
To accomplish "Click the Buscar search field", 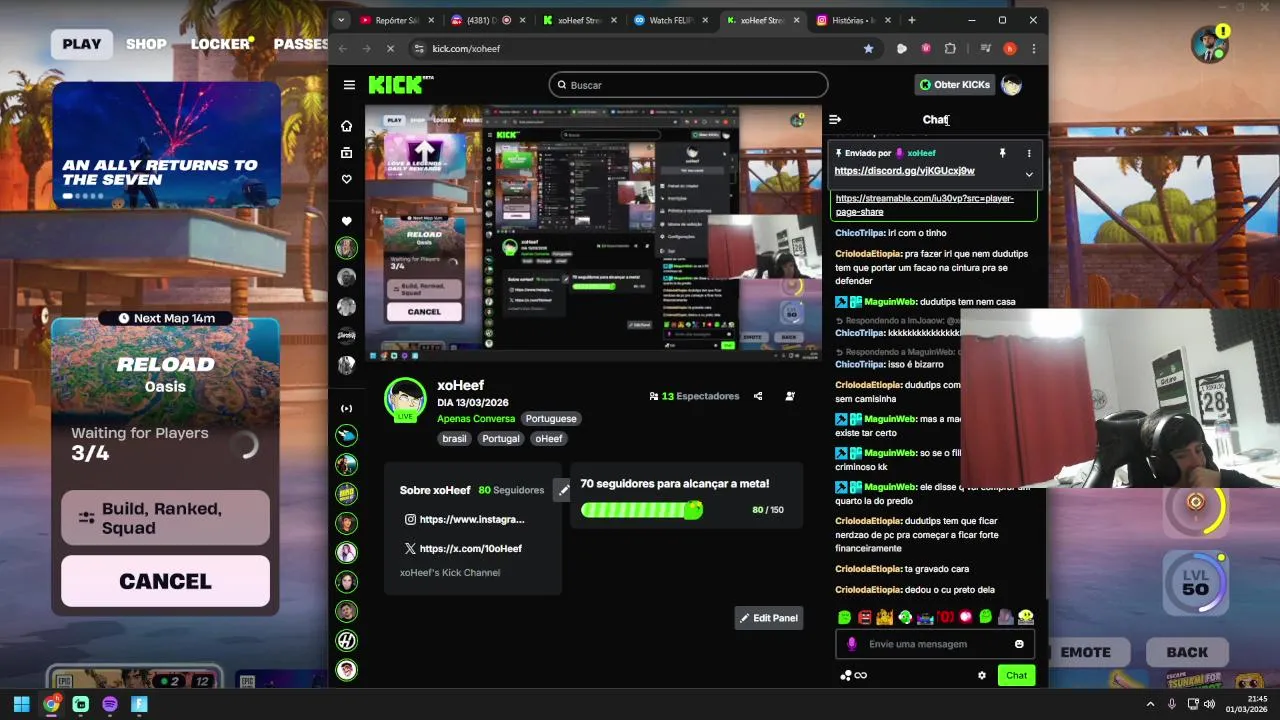I will pos(688,85).
